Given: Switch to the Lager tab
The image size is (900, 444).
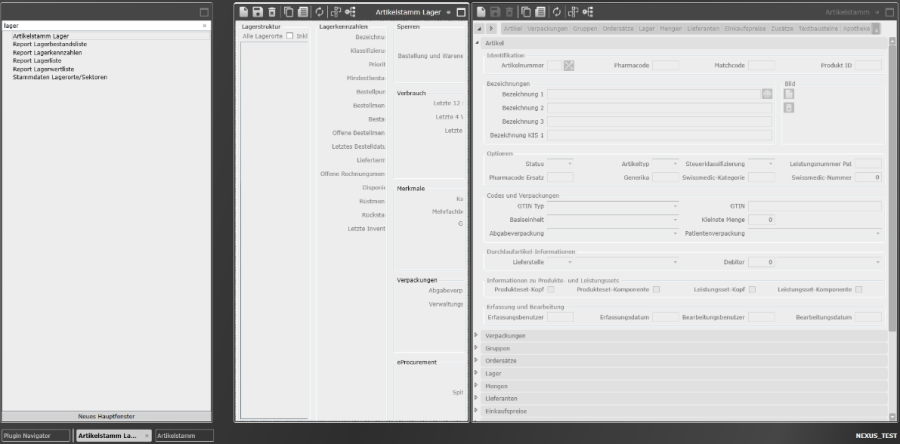Looking at the screenshot, I should click(646, 29).
